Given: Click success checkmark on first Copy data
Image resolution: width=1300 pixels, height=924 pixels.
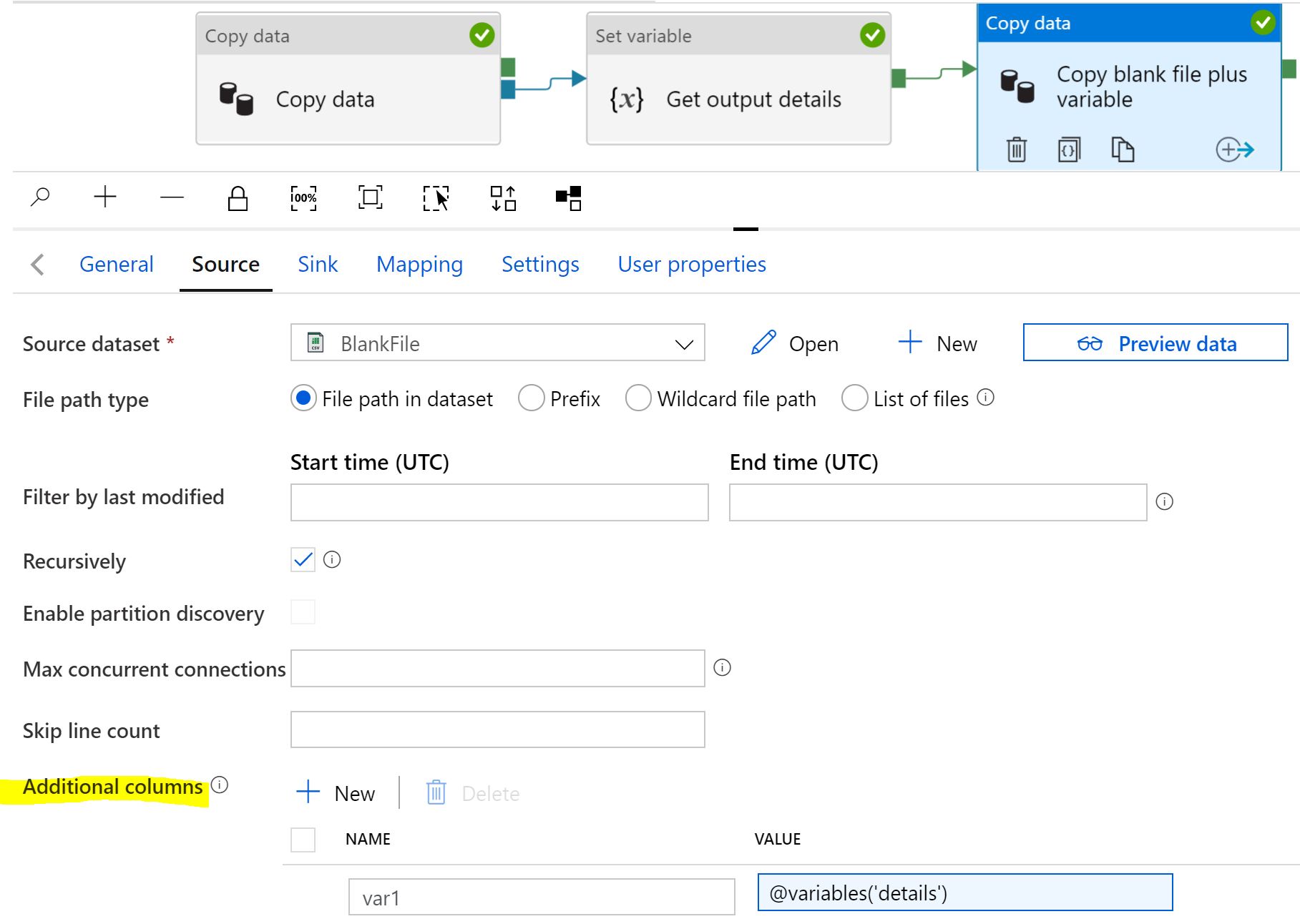Looking at the screenshot, I should click(482, 35).
